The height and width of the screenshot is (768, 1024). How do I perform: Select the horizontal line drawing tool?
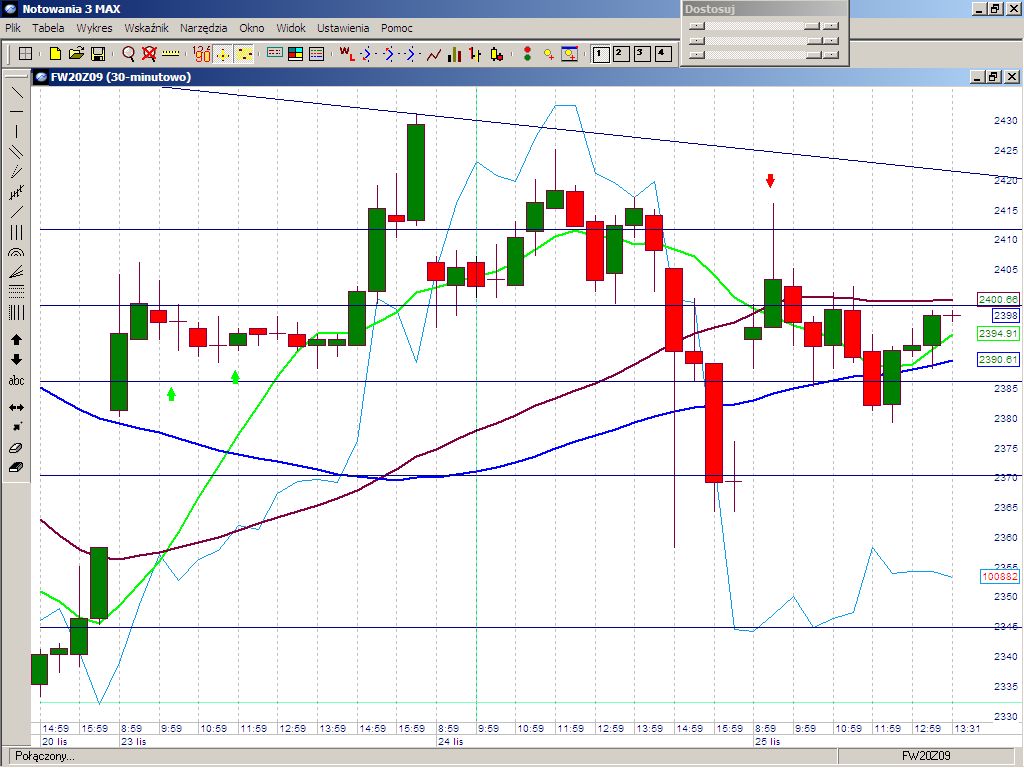(16, 112)
